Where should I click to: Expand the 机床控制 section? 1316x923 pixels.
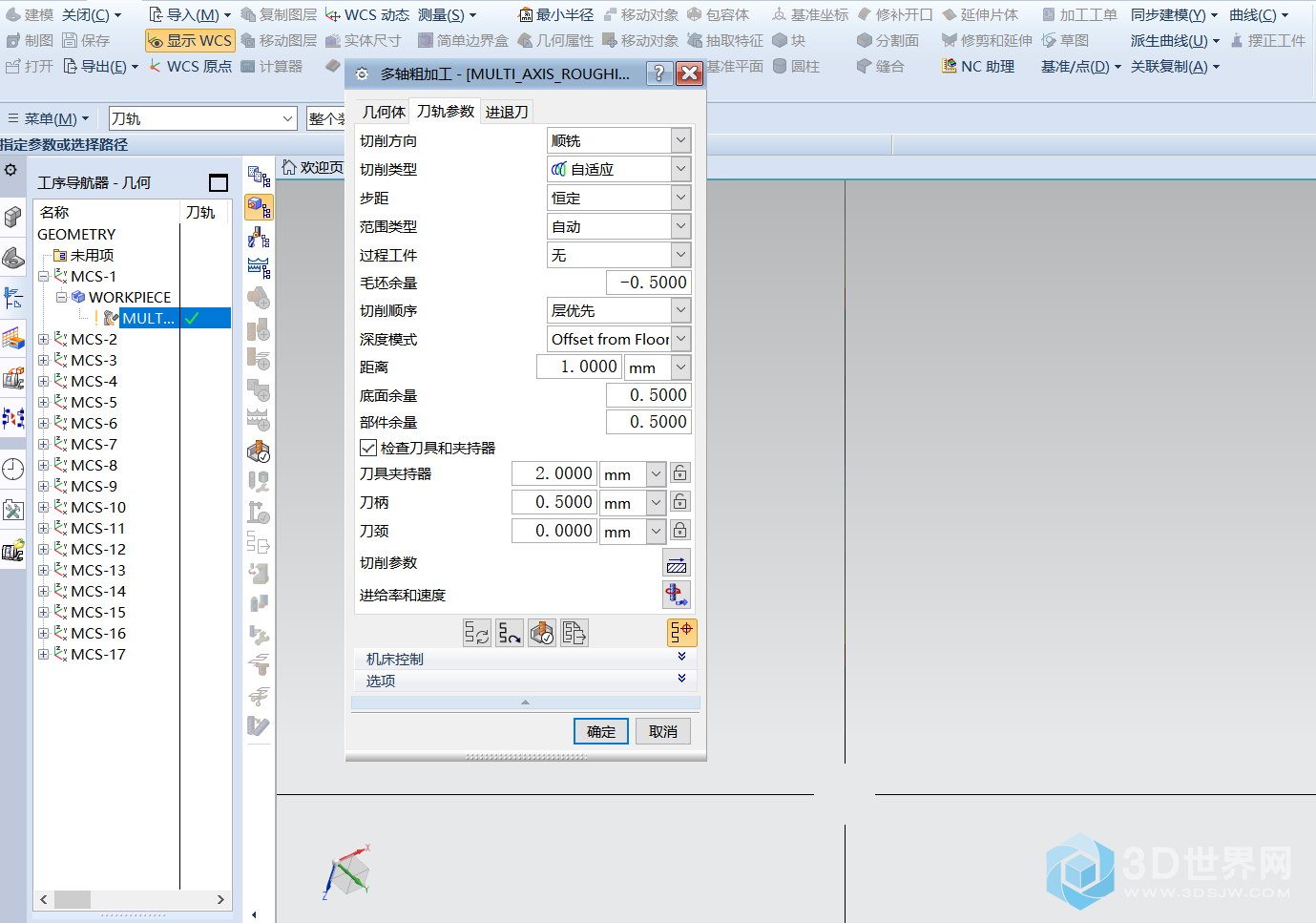coord(526,659)
